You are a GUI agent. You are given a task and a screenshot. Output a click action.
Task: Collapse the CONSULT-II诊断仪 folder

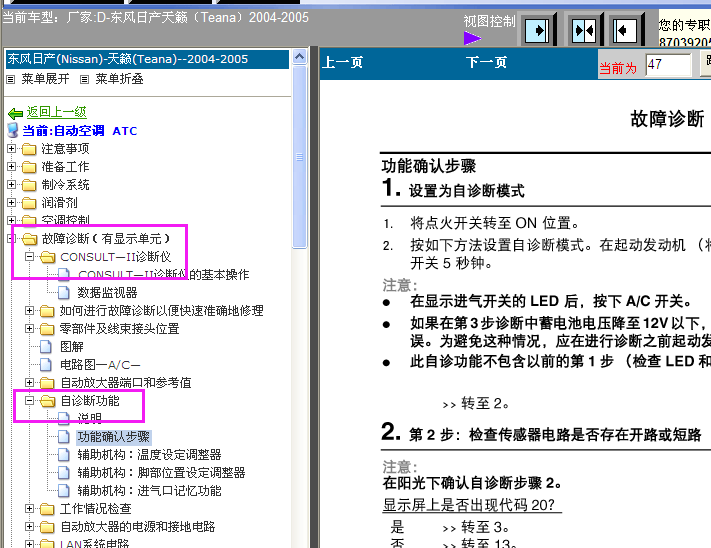click(x=29, y=257)
